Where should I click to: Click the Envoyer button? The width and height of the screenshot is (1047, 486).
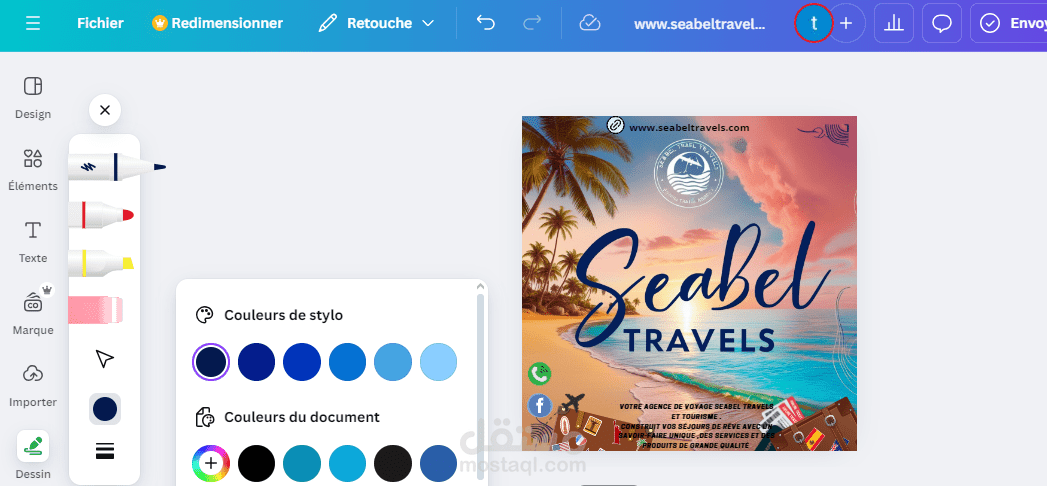(1008, 23)
